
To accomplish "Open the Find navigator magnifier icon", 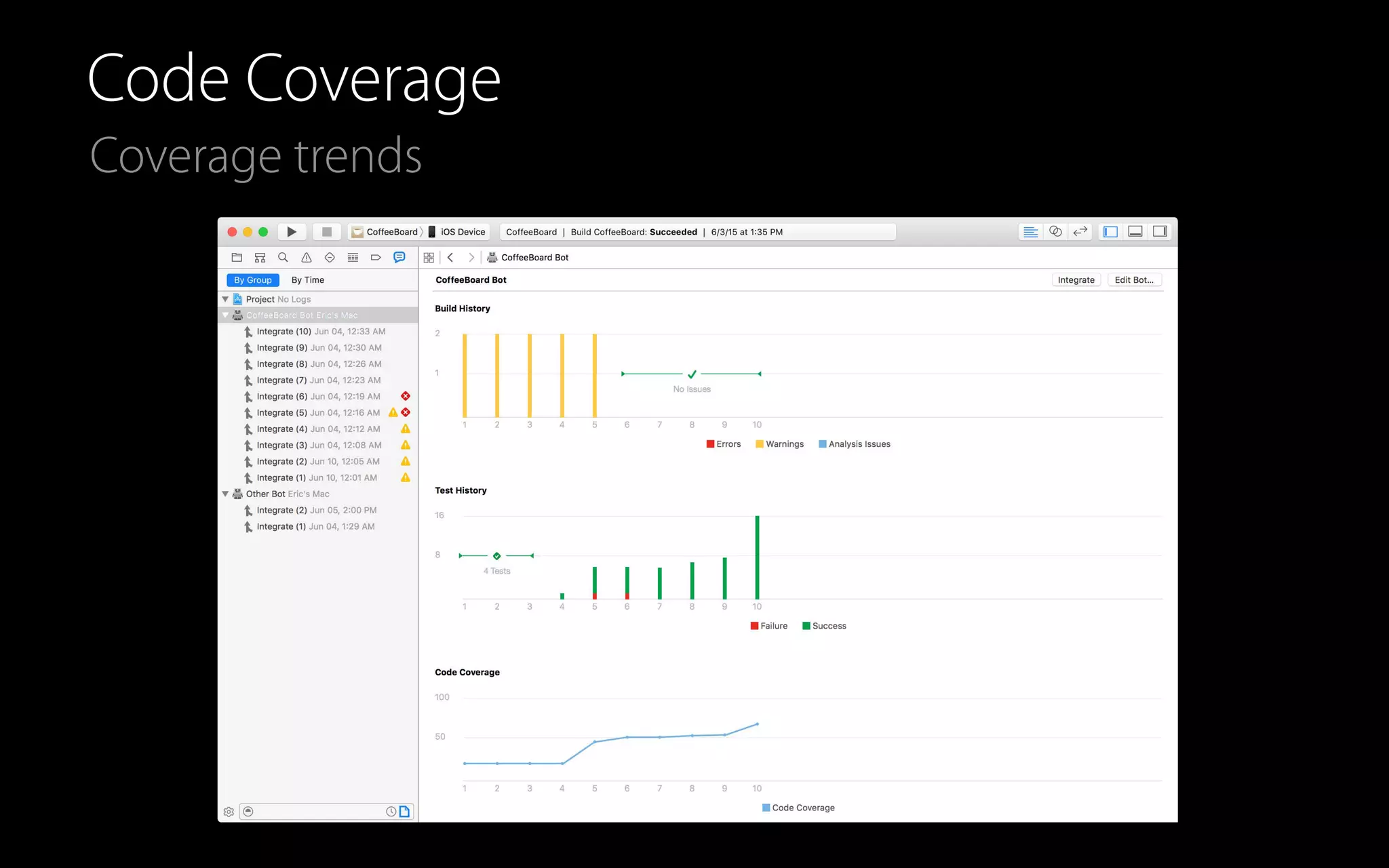I will tap(283, 258).
